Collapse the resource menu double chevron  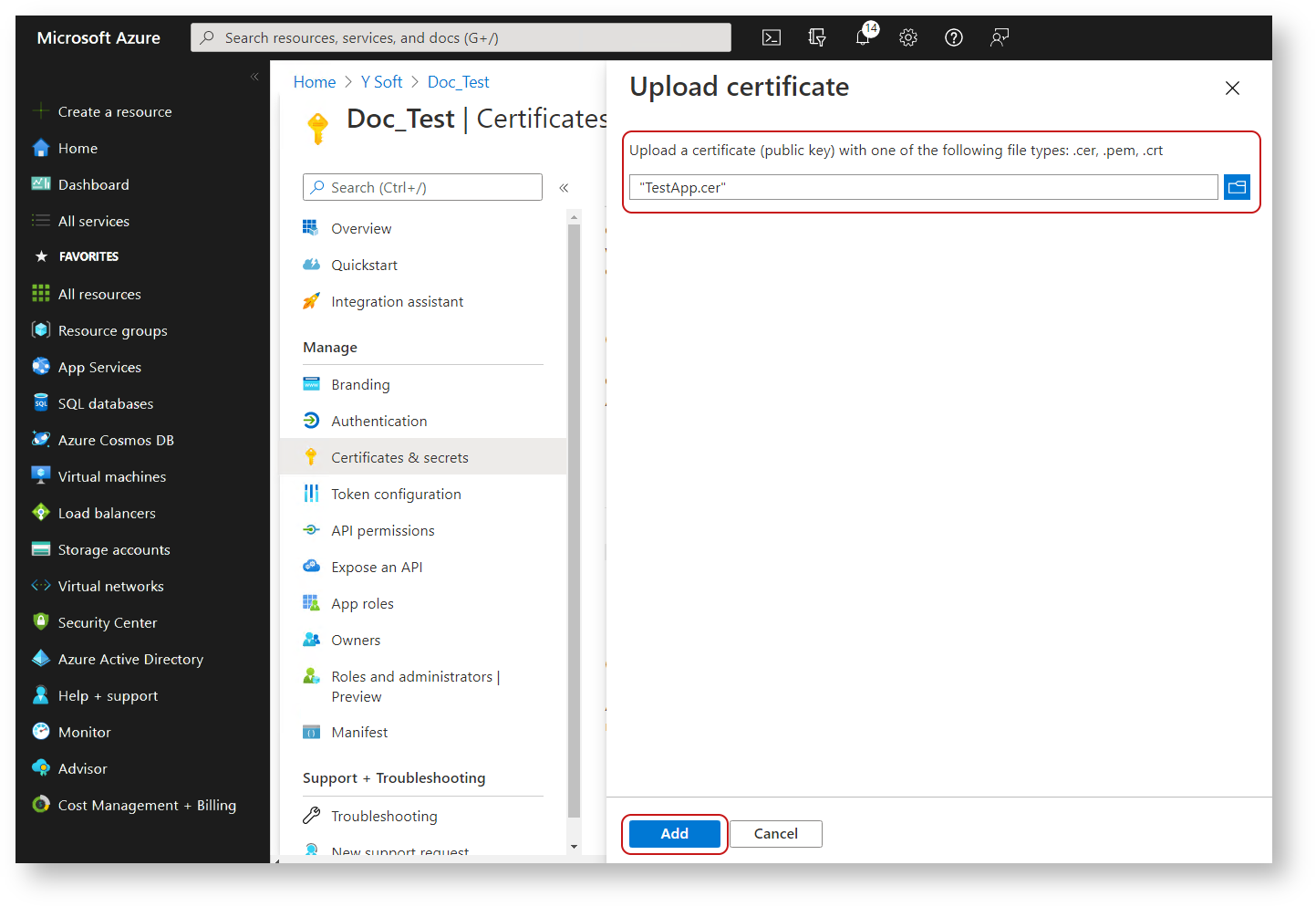click(x=564, y=187)
